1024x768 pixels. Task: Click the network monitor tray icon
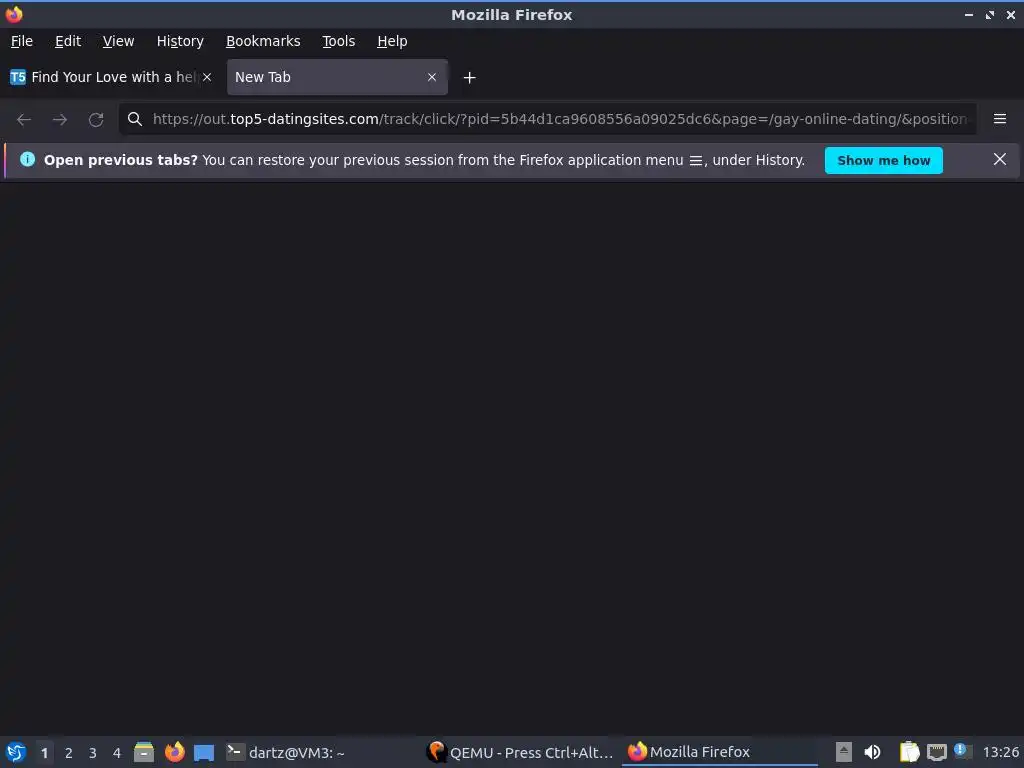point(936,752)
